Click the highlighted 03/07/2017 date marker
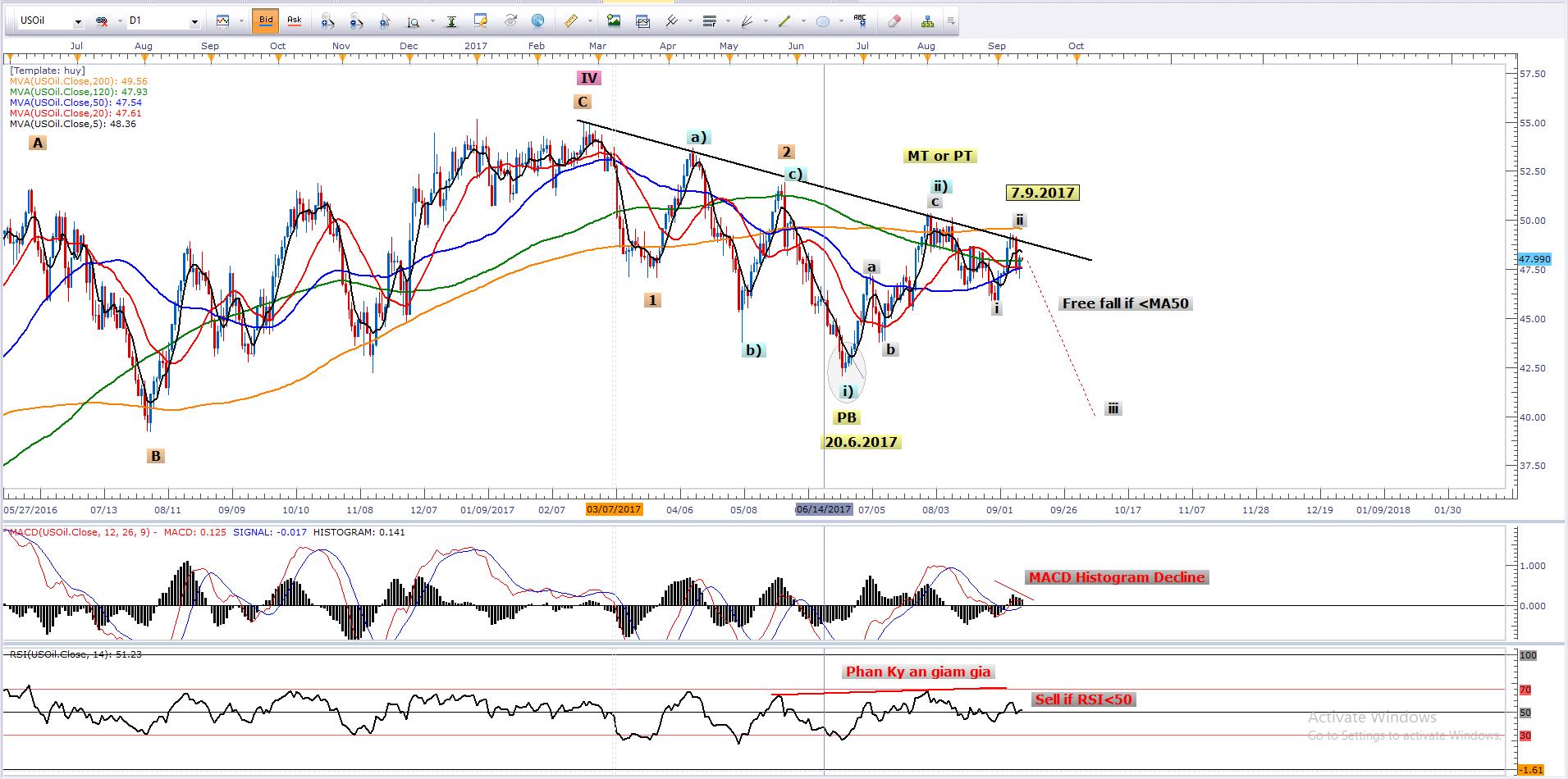 tap(614, 509)
